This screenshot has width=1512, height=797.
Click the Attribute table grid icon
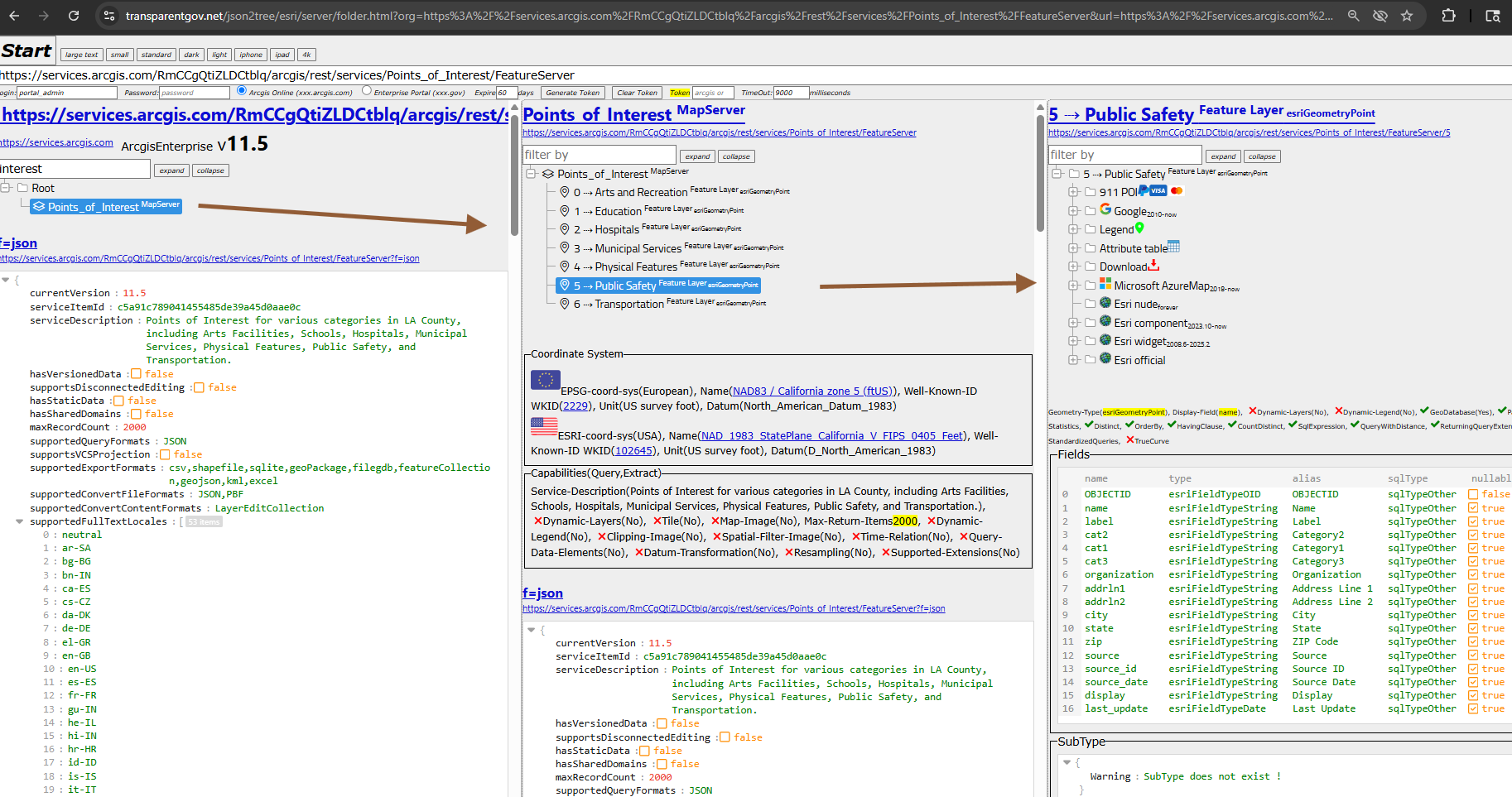(1173, 247)
